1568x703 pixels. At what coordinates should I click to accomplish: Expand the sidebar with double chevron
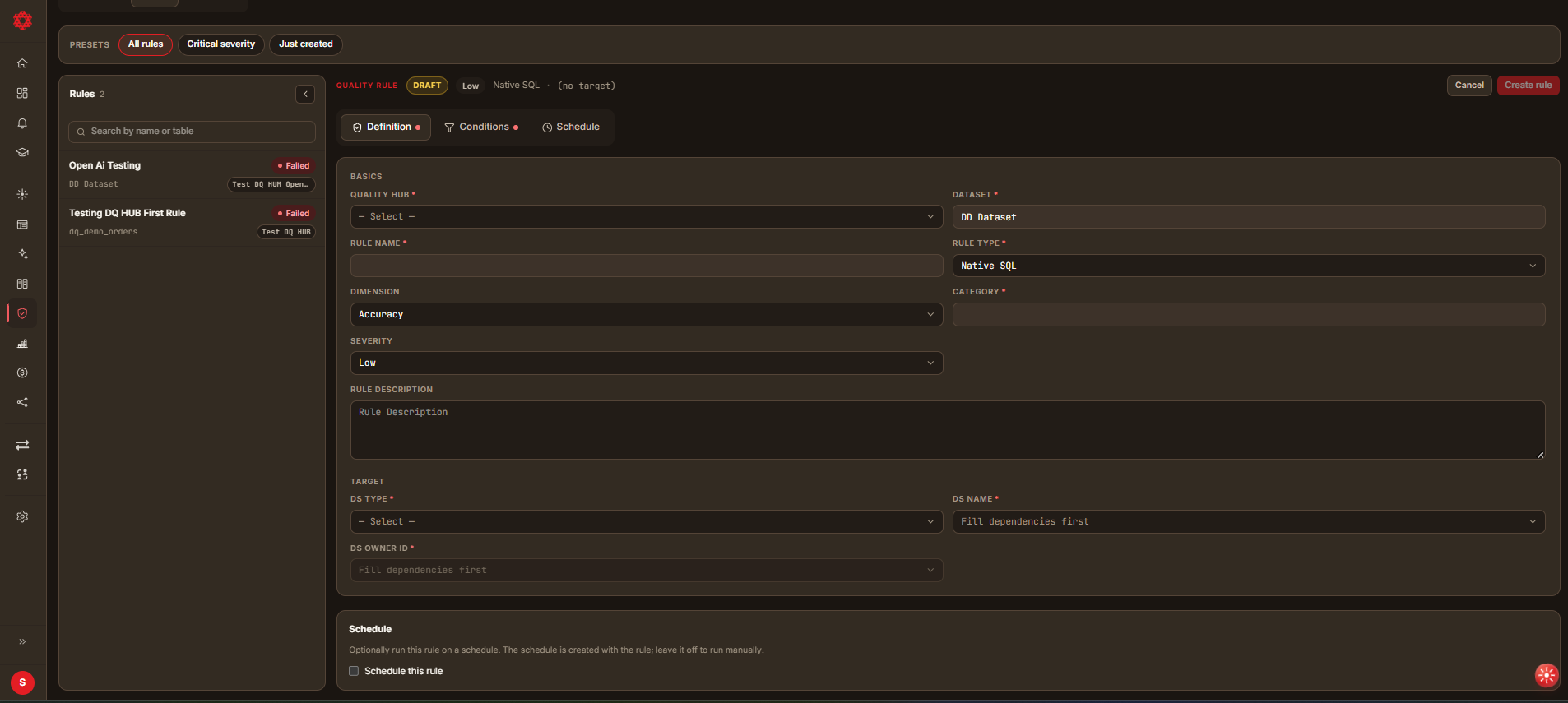pyautogui.click(x=22, y=641)
